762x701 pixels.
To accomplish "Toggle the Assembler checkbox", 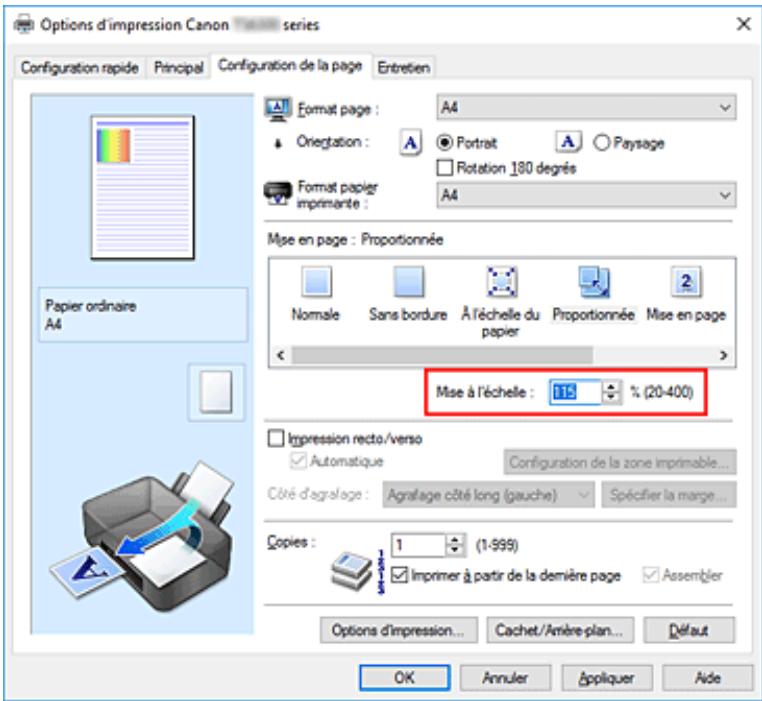I will tap(650, 575).
